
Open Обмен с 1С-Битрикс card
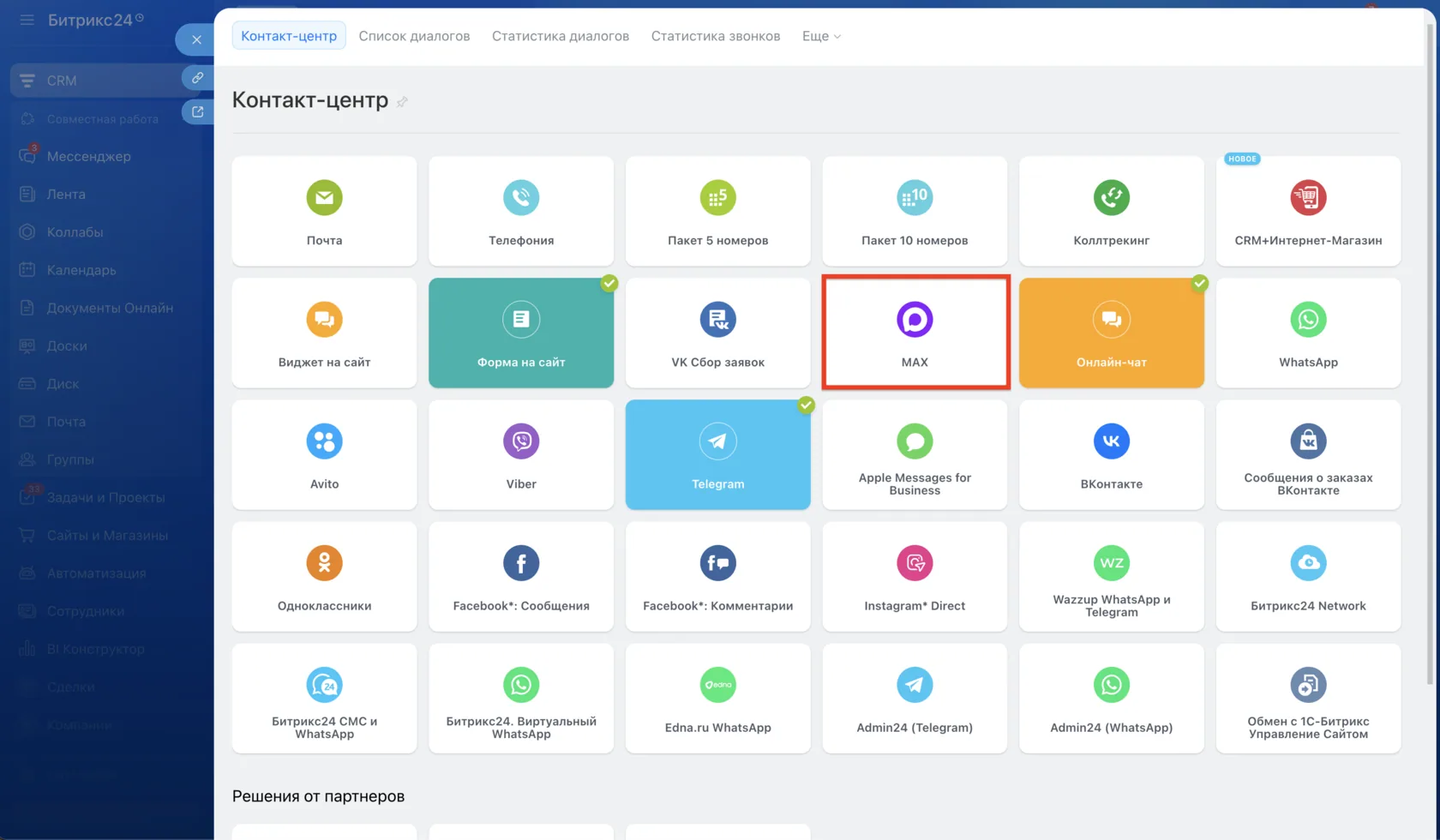[1308, 698]
